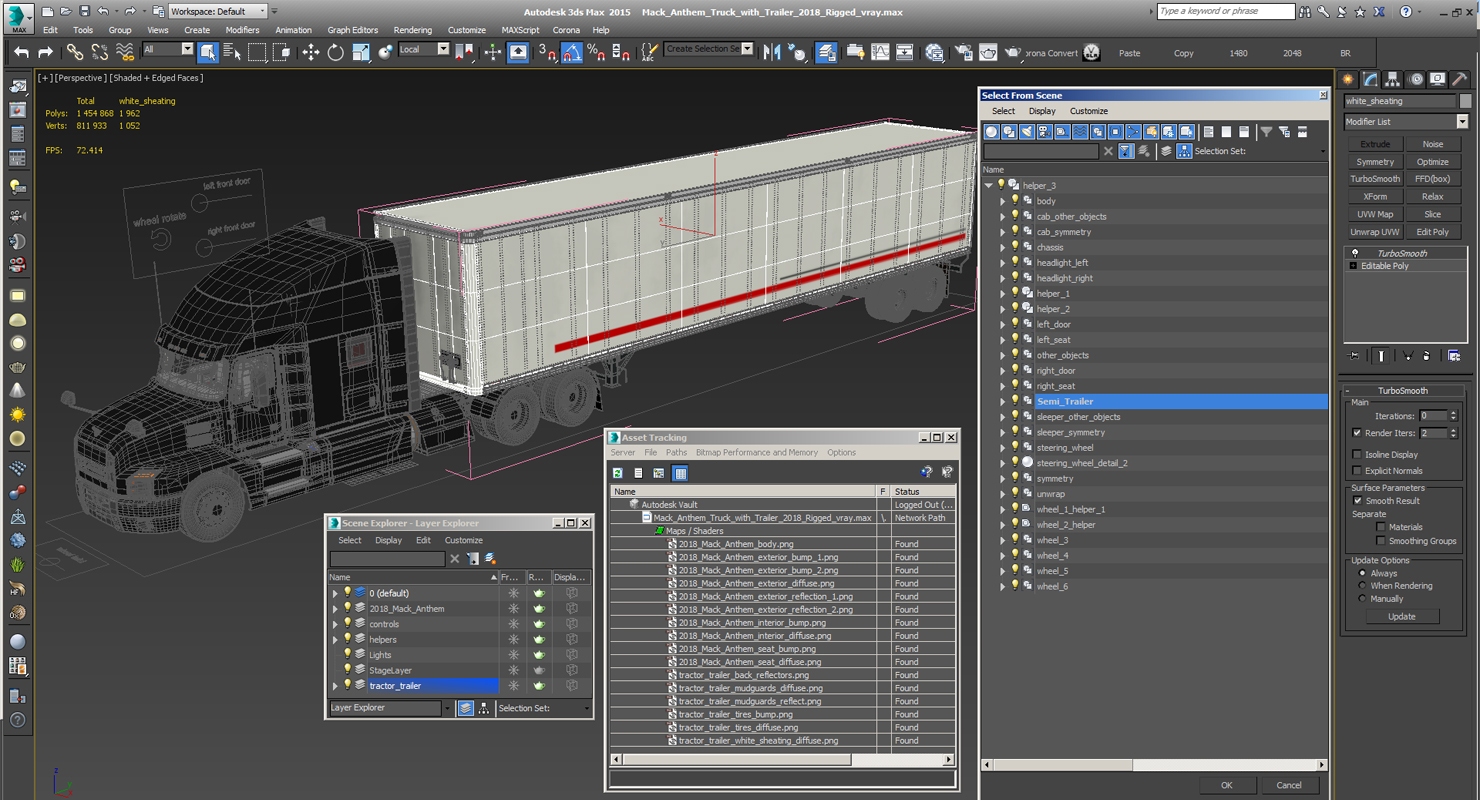Click the Edit Poly modifier button

1432,232
